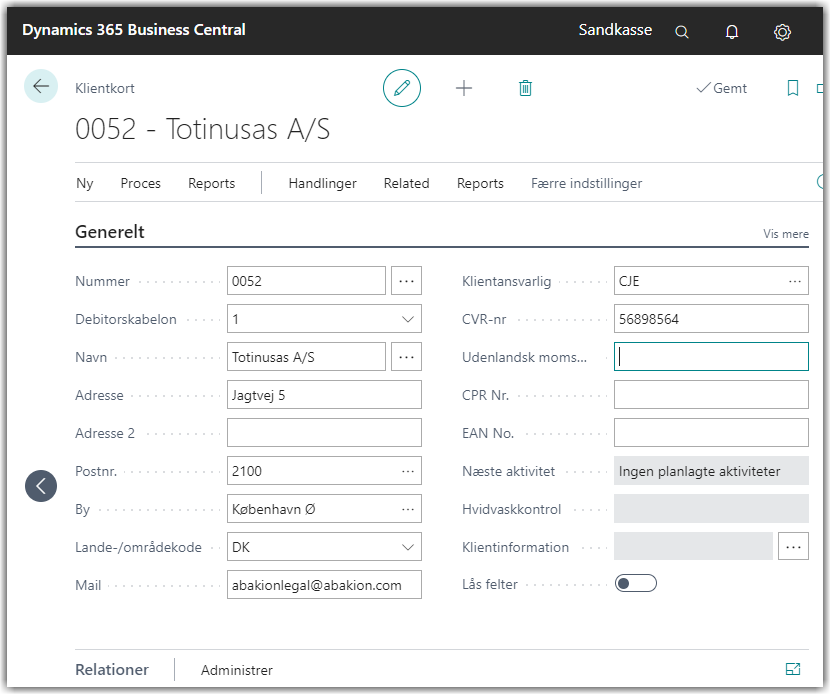This screenshot has height=695, width=831.
Task: Click the empty EAN No. field
Action: click(x=711, y=433)
